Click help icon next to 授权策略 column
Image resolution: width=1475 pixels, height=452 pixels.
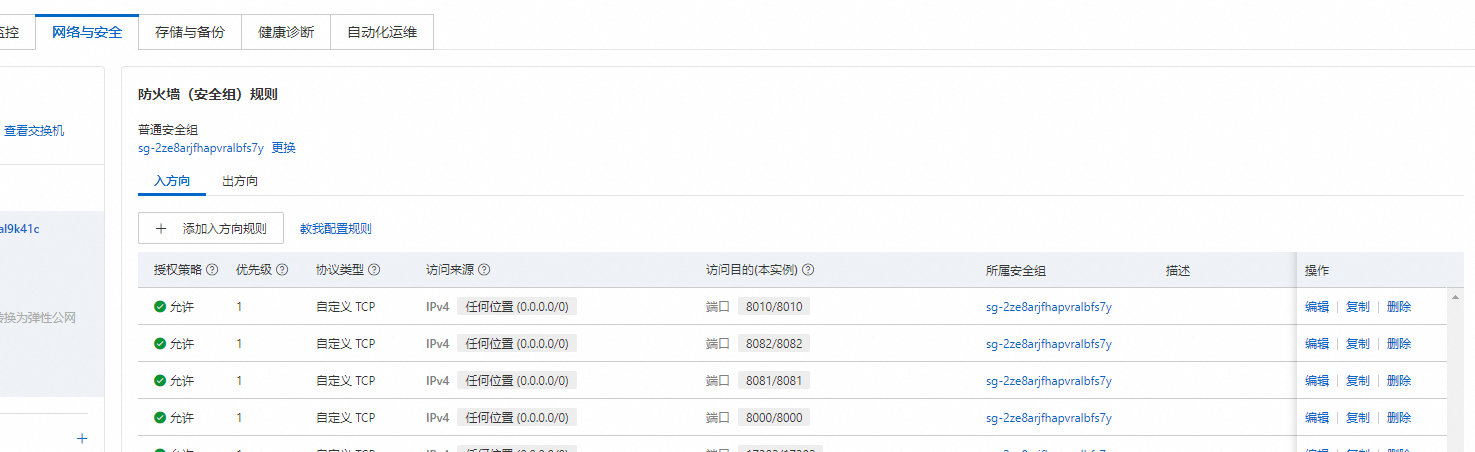click(213, 270)
